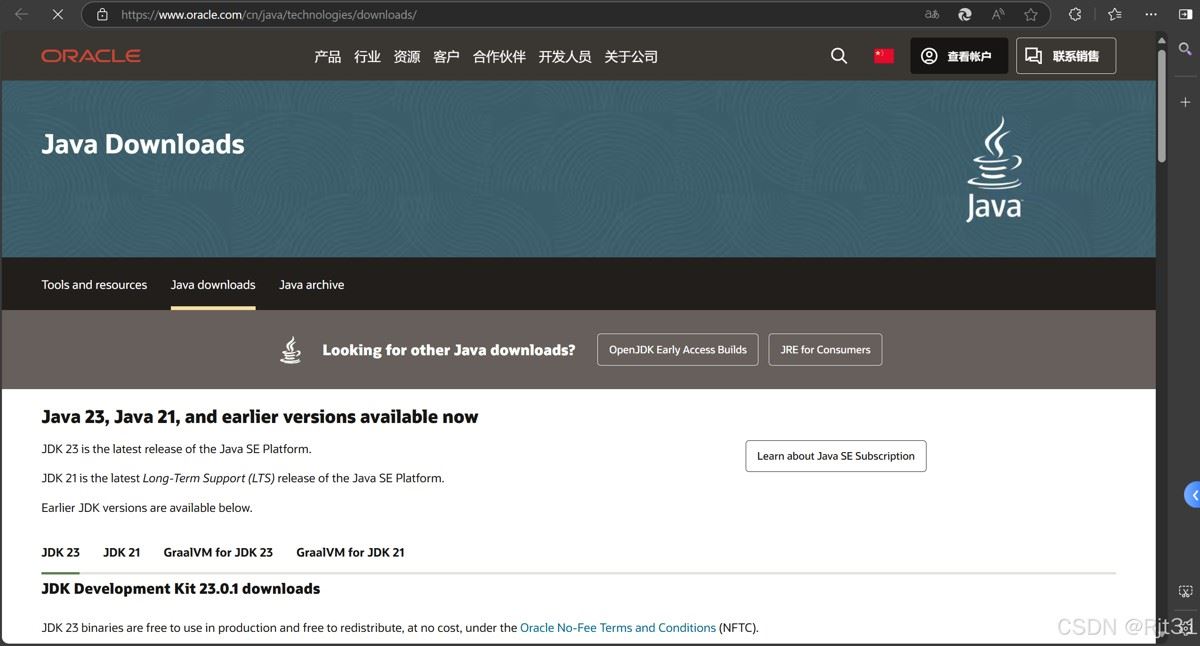Click 'JDK Development Kit 23.0.1 downloads' heading
1200x646 pixels.
[x=181, y=589]
